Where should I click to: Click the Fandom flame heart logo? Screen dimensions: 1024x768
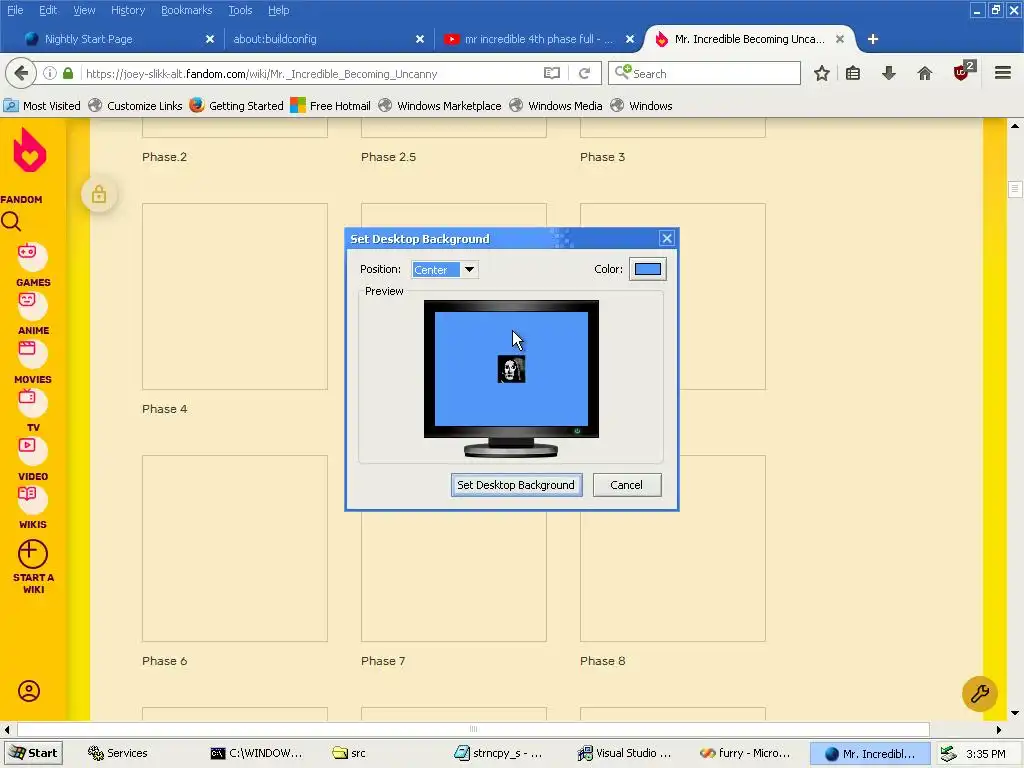click(30, 150)
